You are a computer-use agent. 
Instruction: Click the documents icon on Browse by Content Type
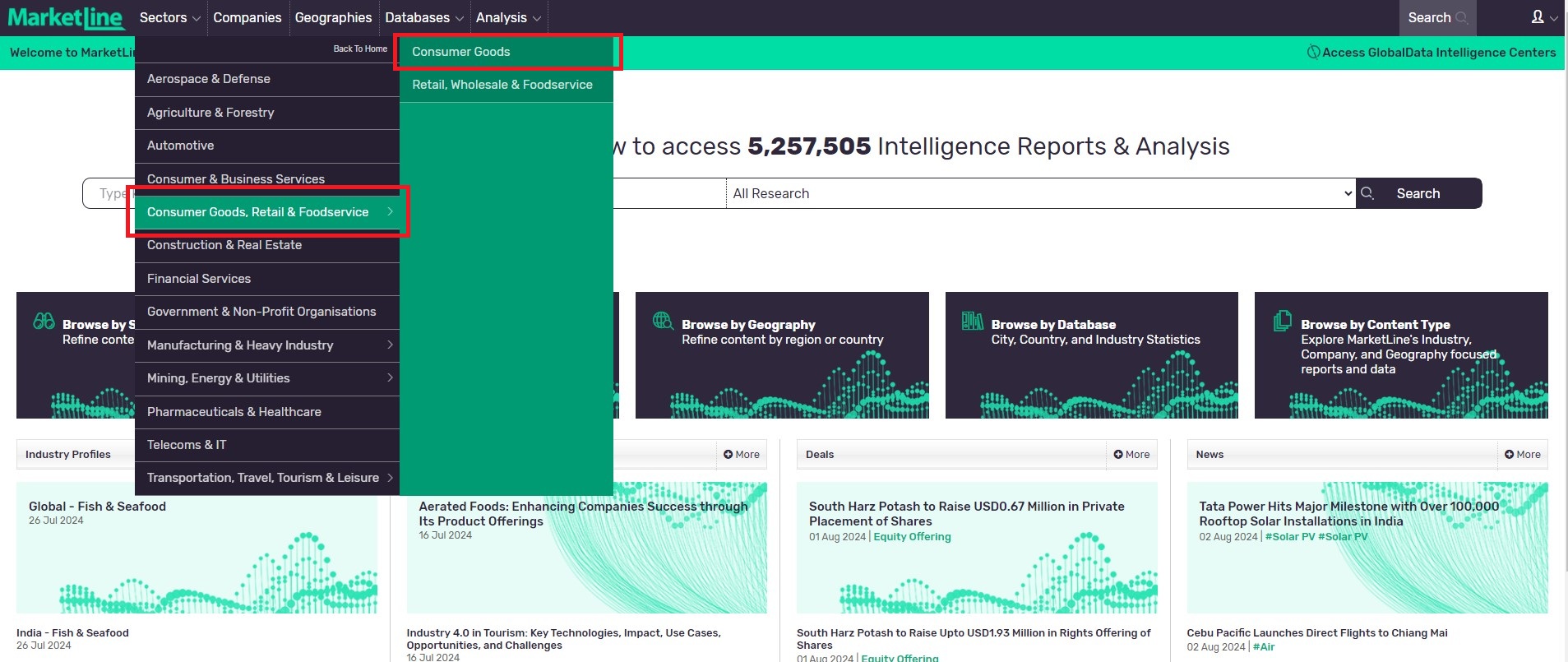click(x=1282, y=321)
